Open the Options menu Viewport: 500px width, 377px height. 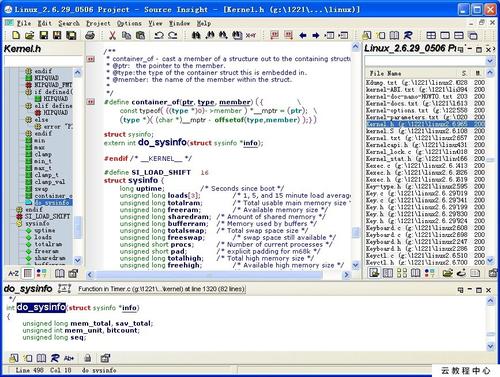pos(129,23)
